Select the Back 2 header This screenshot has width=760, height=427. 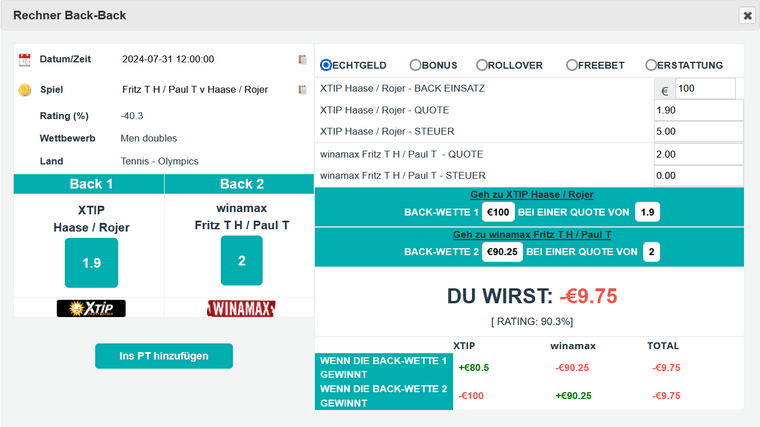pos(241,184)
